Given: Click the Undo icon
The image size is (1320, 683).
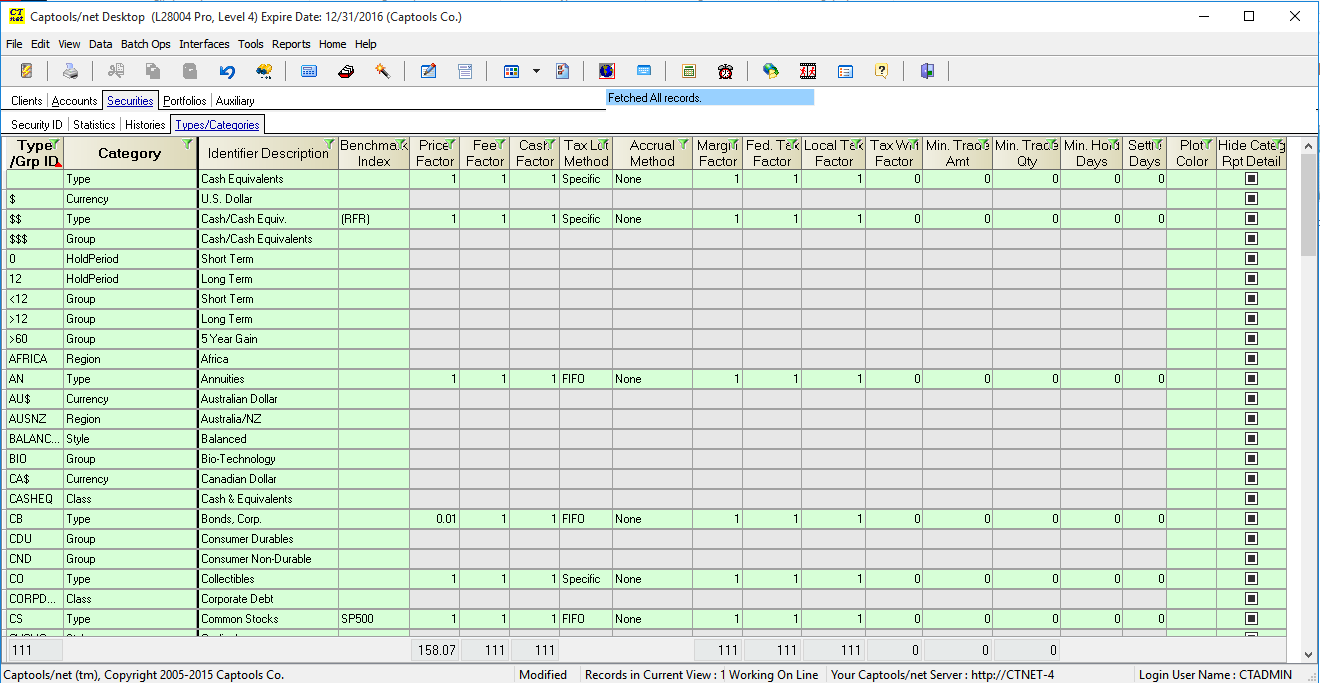Looking at the screenshot, I should coord(225,70).
